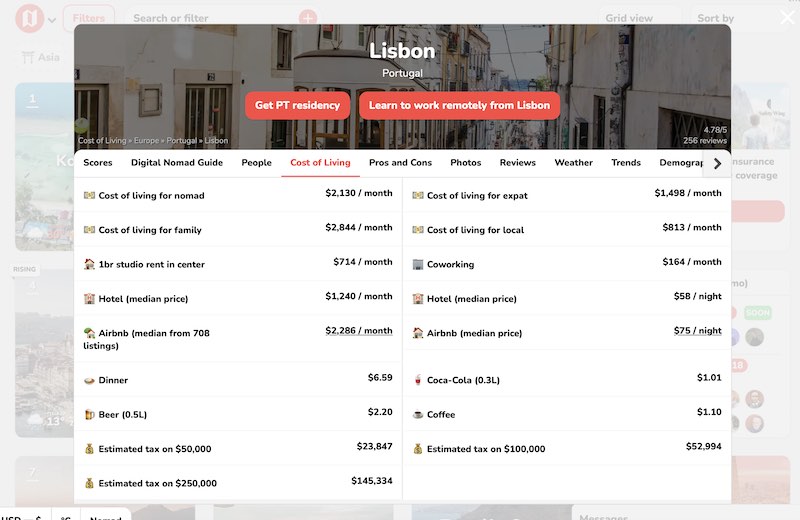Image resolution: width=800 pixels, height=520 pixels.
Task: Click money bag icon beside tax on $250,000
Action: (x=89, y=483)
